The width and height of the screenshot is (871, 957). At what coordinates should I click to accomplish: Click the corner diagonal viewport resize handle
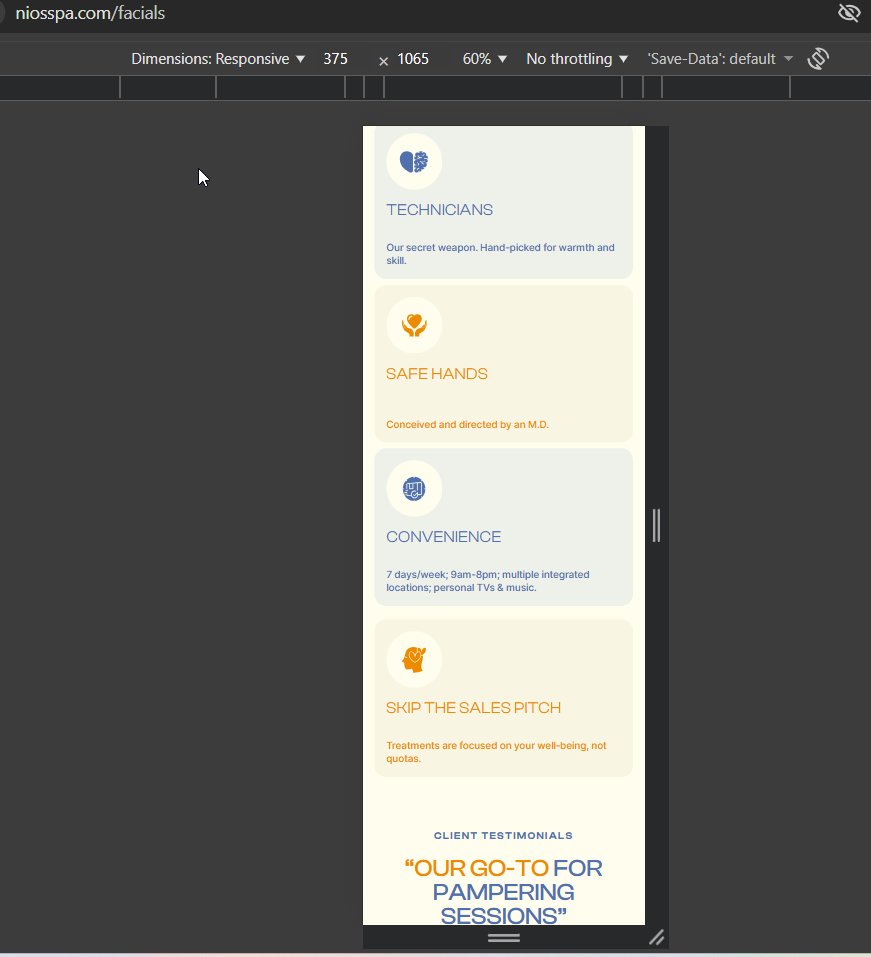(657, 937)
